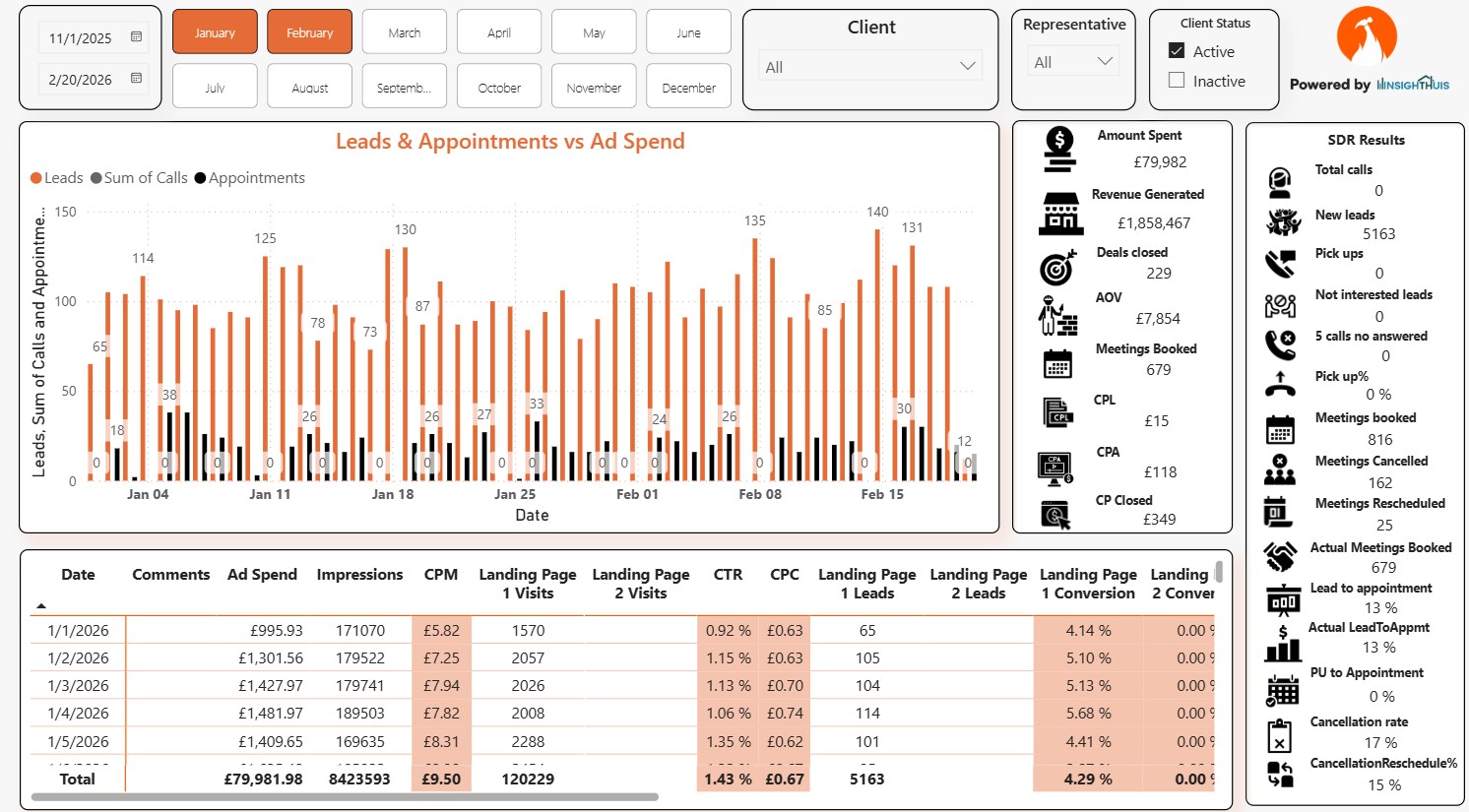Click the Actual LeadToAppmt chart icon

coord(1283,643)
